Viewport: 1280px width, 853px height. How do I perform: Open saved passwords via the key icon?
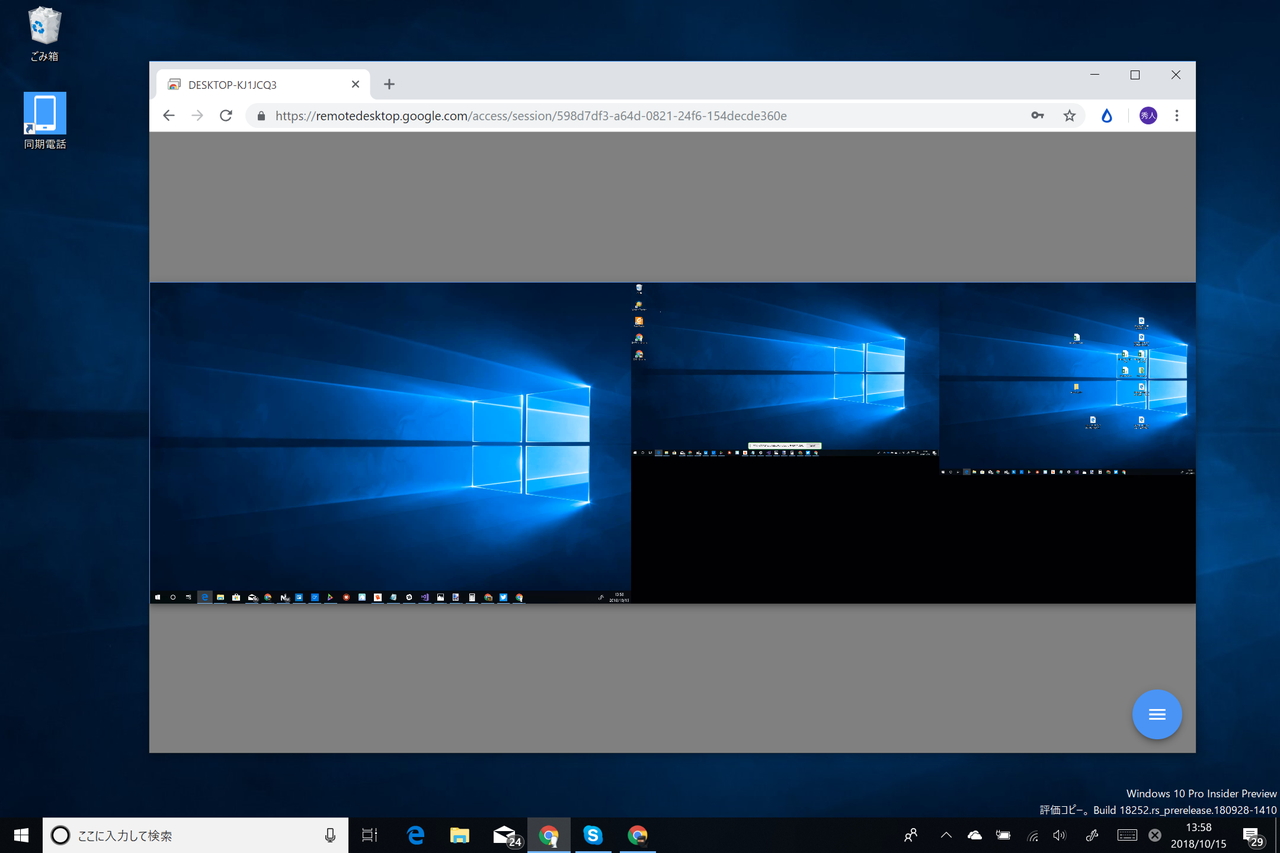[1037, 115]
